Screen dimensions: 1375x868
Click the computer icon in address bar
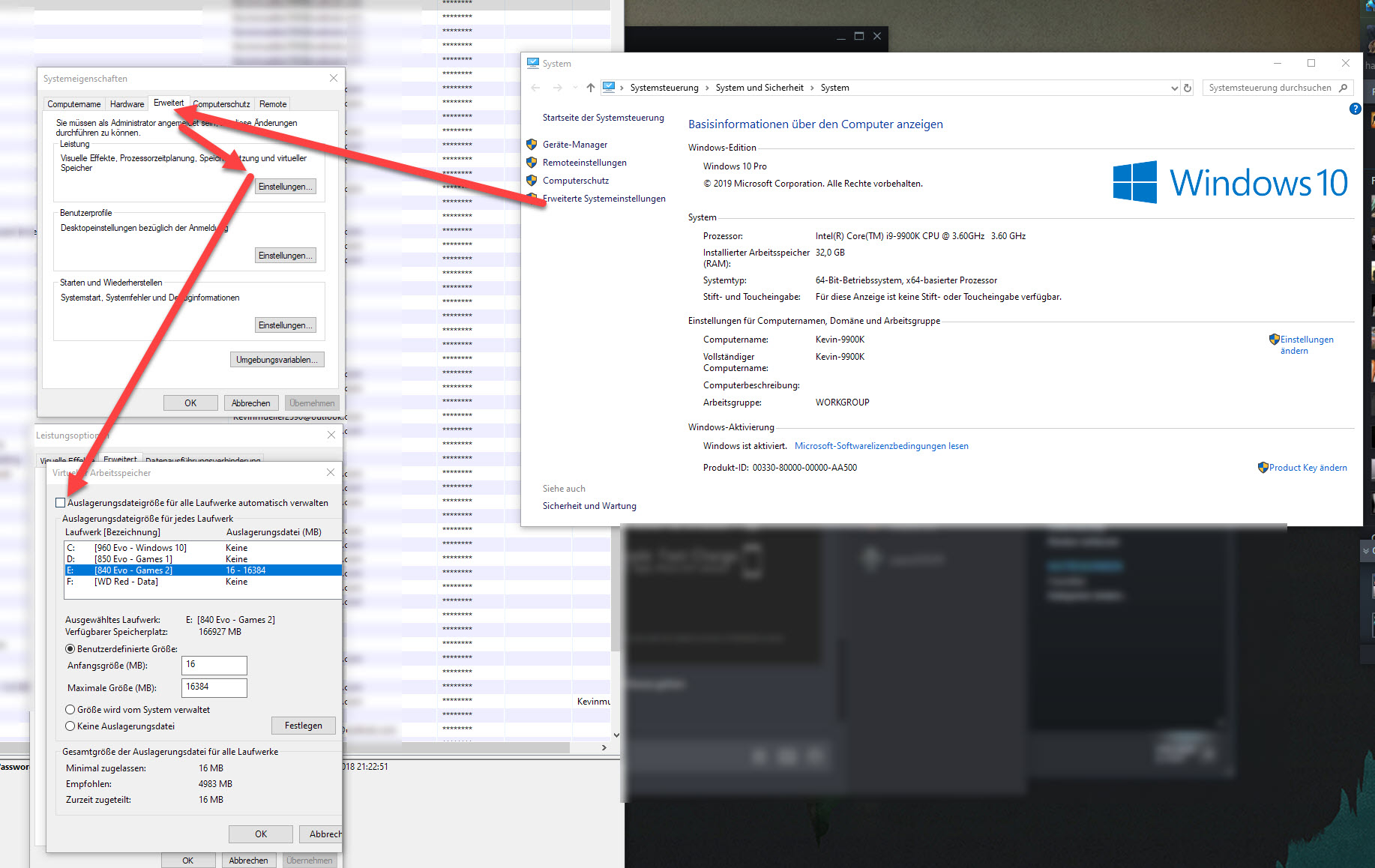tap(609, 88)
